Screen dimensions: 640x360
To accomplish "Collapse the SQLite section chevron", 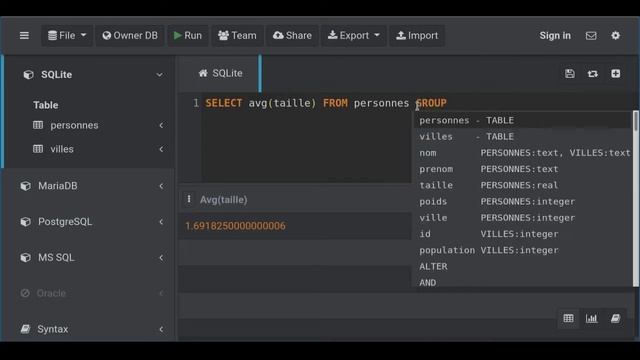I will pyautogui.click(x=159, y=75).
